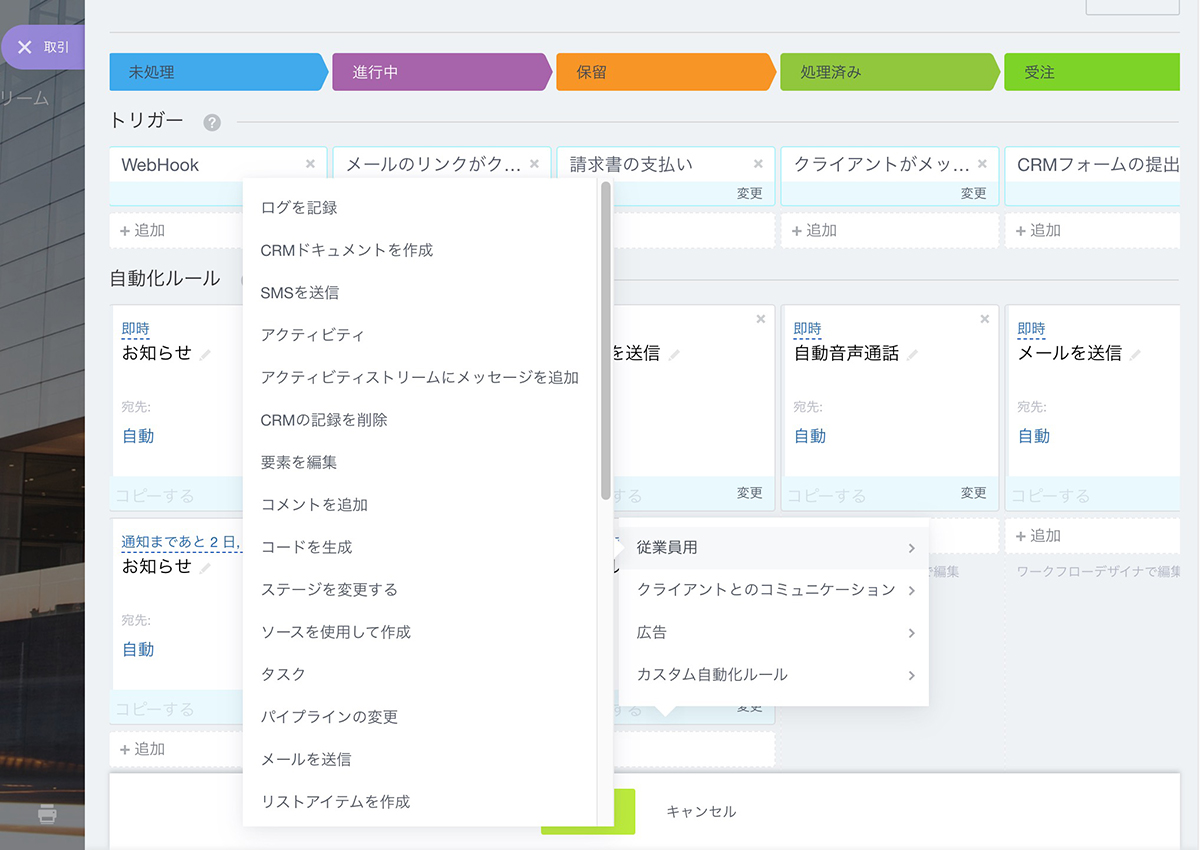Choose アクティビティストリームにメッセージを追加

(x=421, y=377)
